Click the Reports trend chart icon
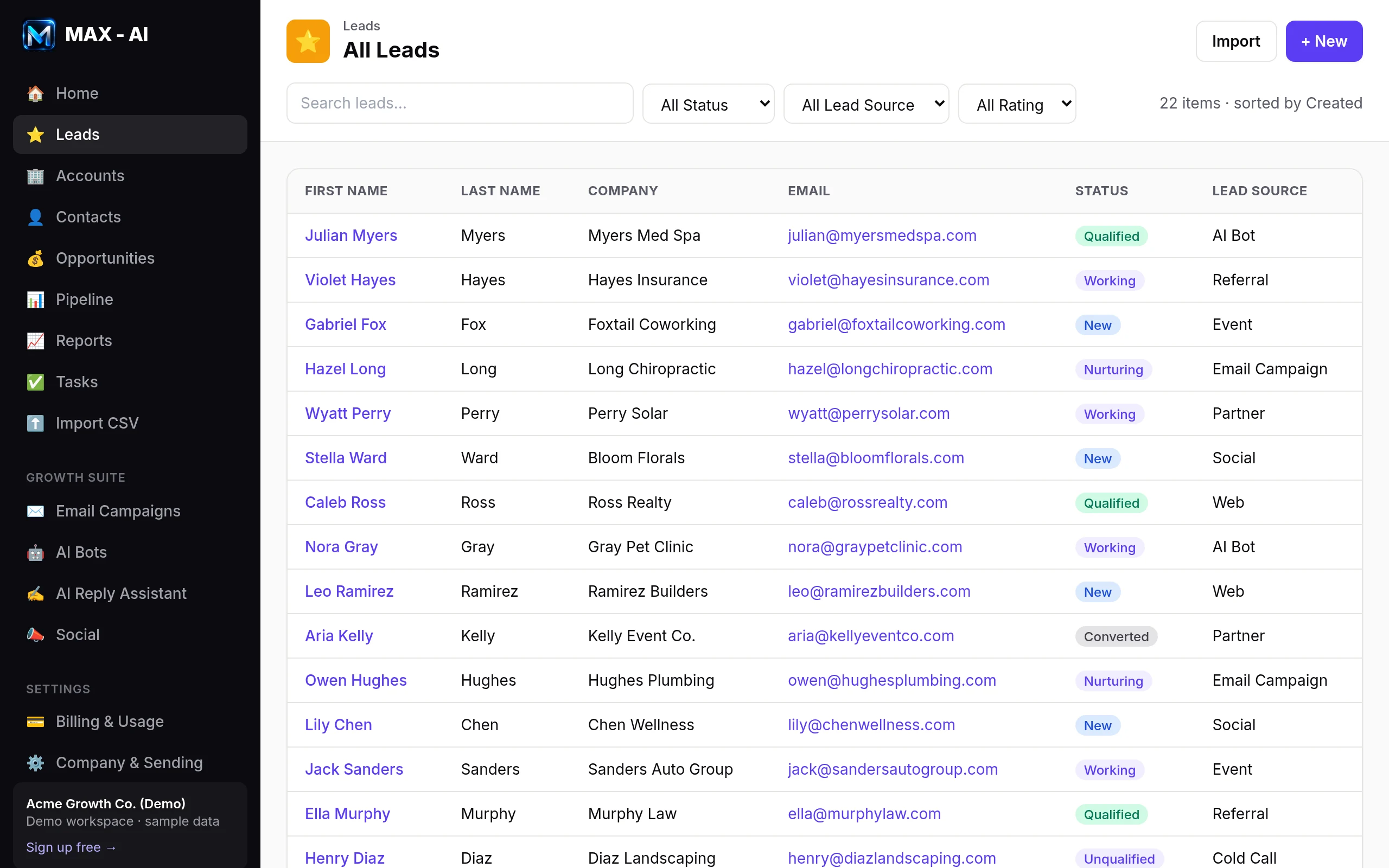The height and width of the screenshot is (868, 1389). pos(36,341)
